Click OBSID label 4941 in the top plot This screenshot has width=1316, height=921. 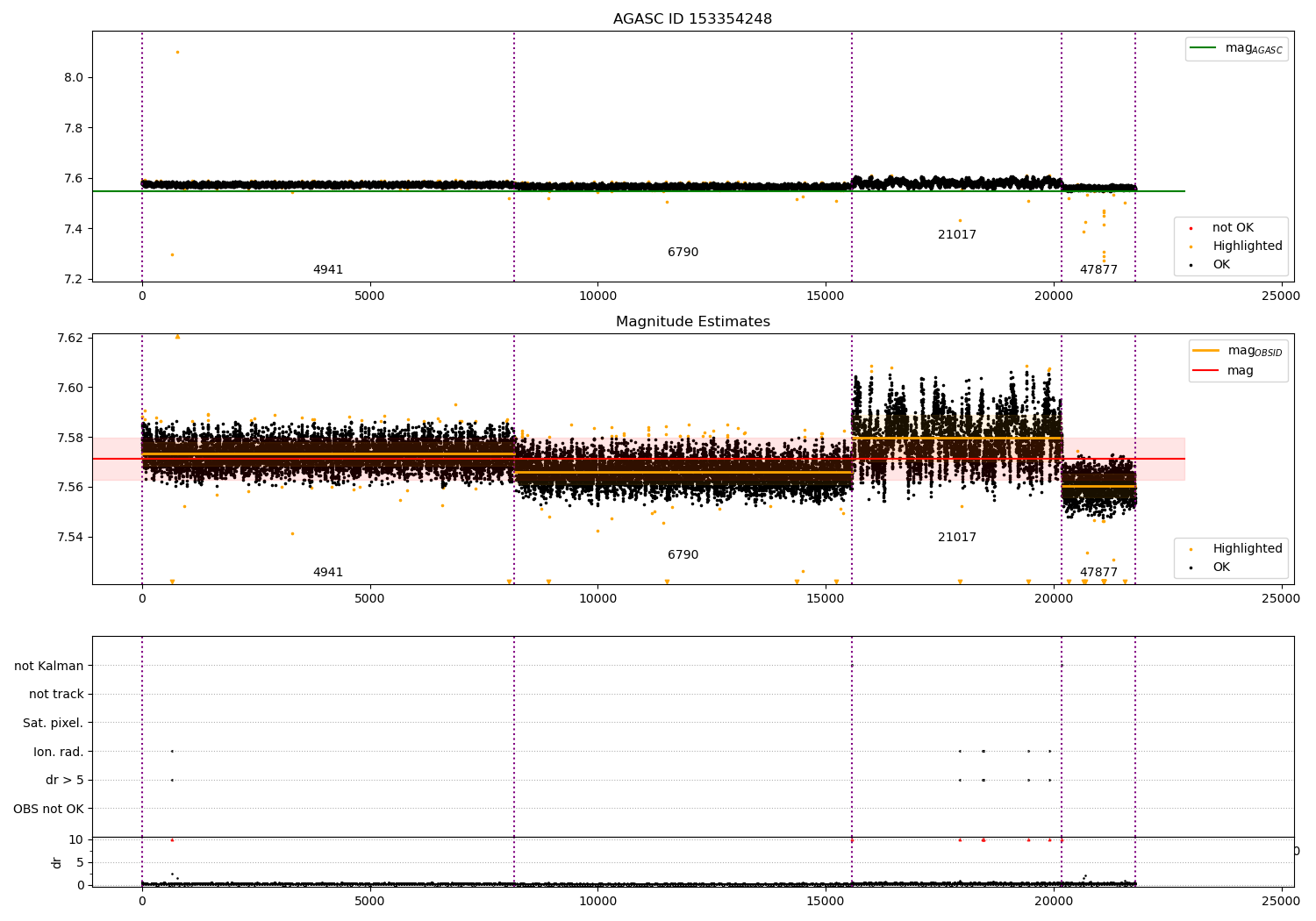(x=328, y=270)
